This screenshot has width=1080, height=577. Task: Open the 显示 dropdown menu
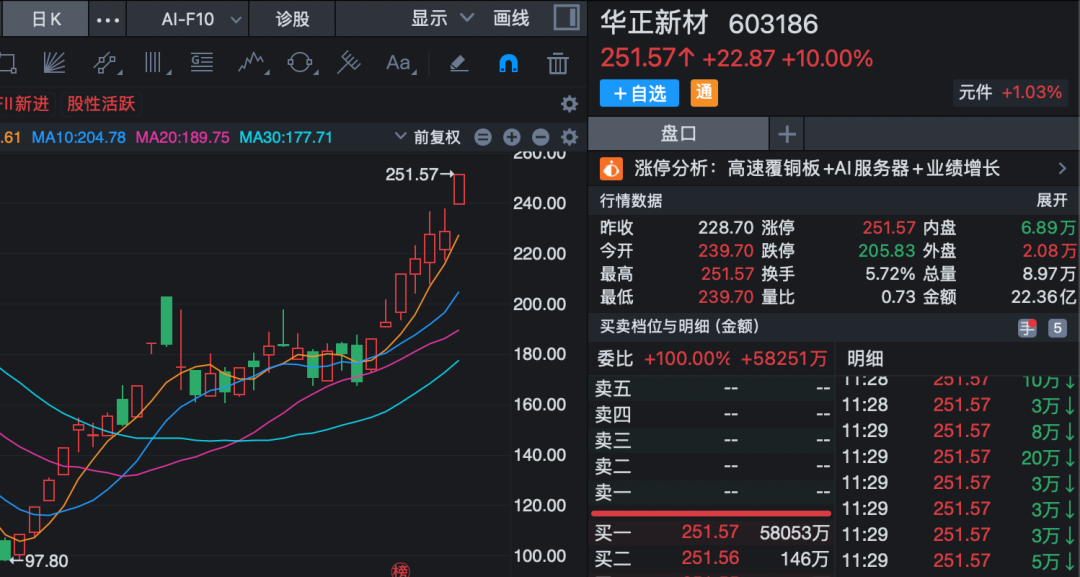click(442, 18)
